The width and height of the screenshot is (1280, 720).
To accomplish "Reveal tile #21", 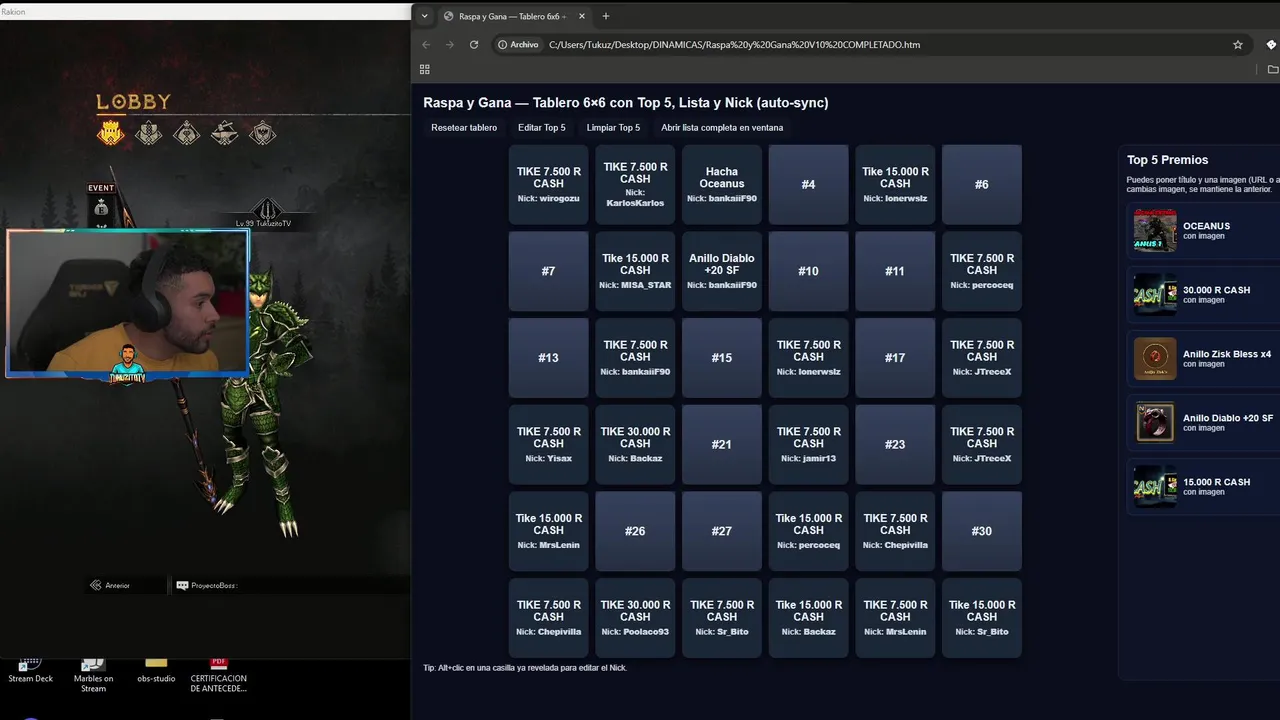I will [722, 444].
